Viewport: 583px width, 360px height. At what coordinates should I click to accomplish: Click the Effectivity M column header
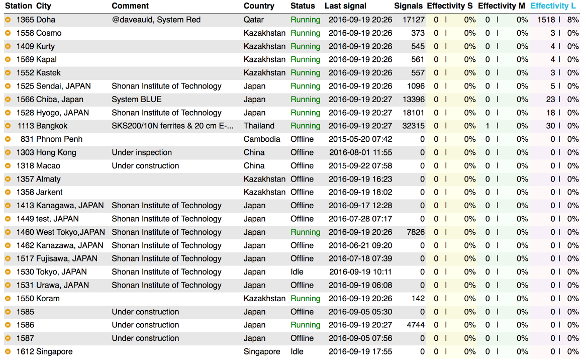tap(502, 6)
